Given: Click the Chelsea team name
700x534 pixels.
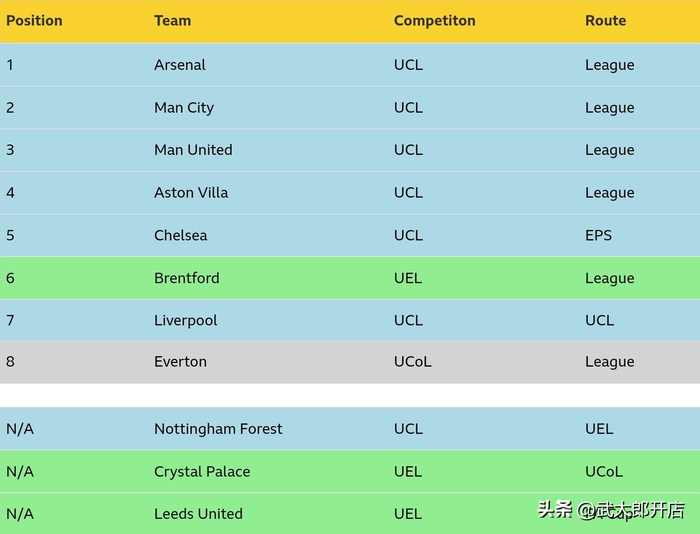Looking at the screenshot, I should coord(181,236).
